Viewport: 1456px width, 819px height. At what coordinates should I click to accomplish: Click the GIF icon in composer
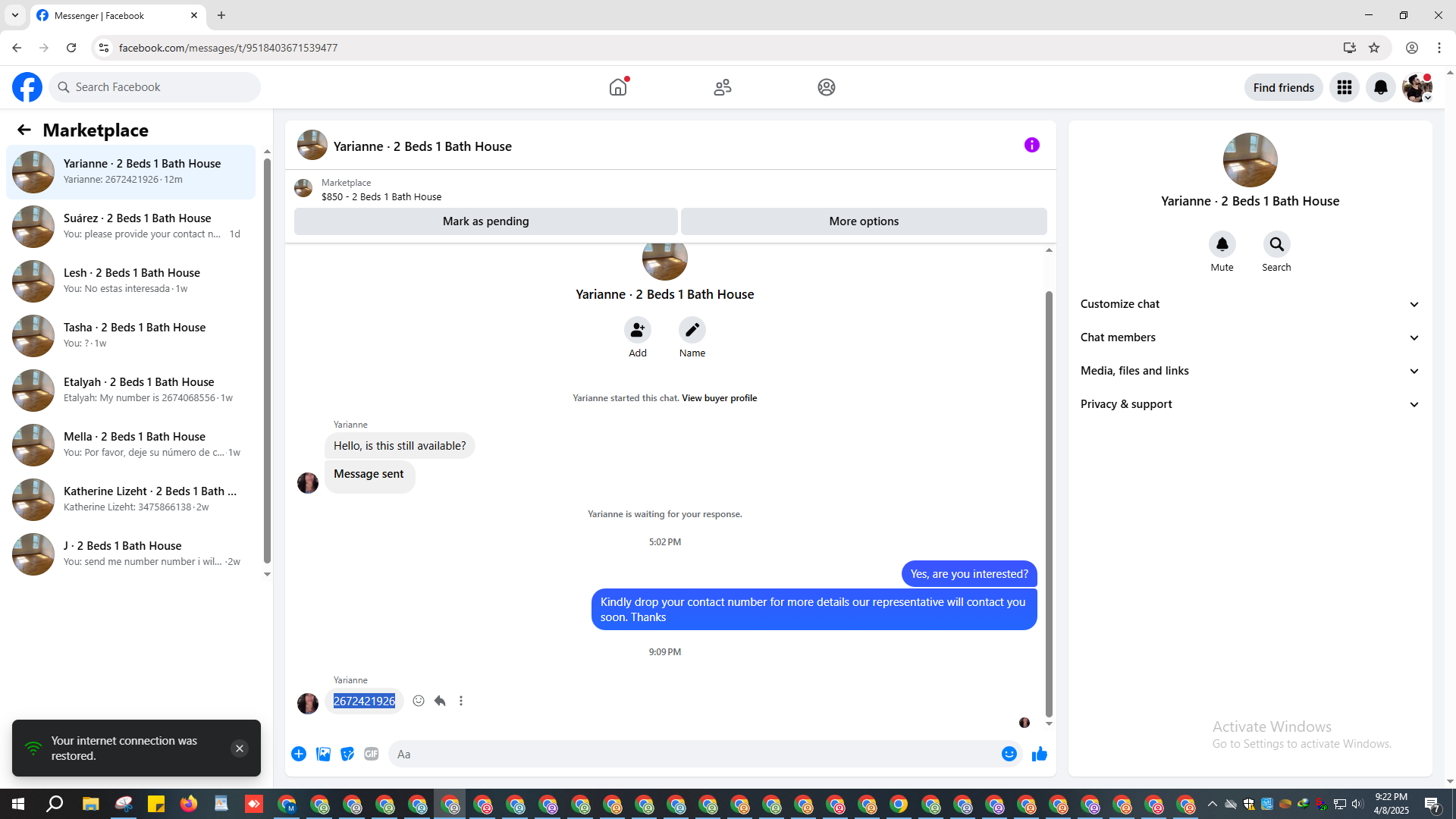(x=371, y=754)
